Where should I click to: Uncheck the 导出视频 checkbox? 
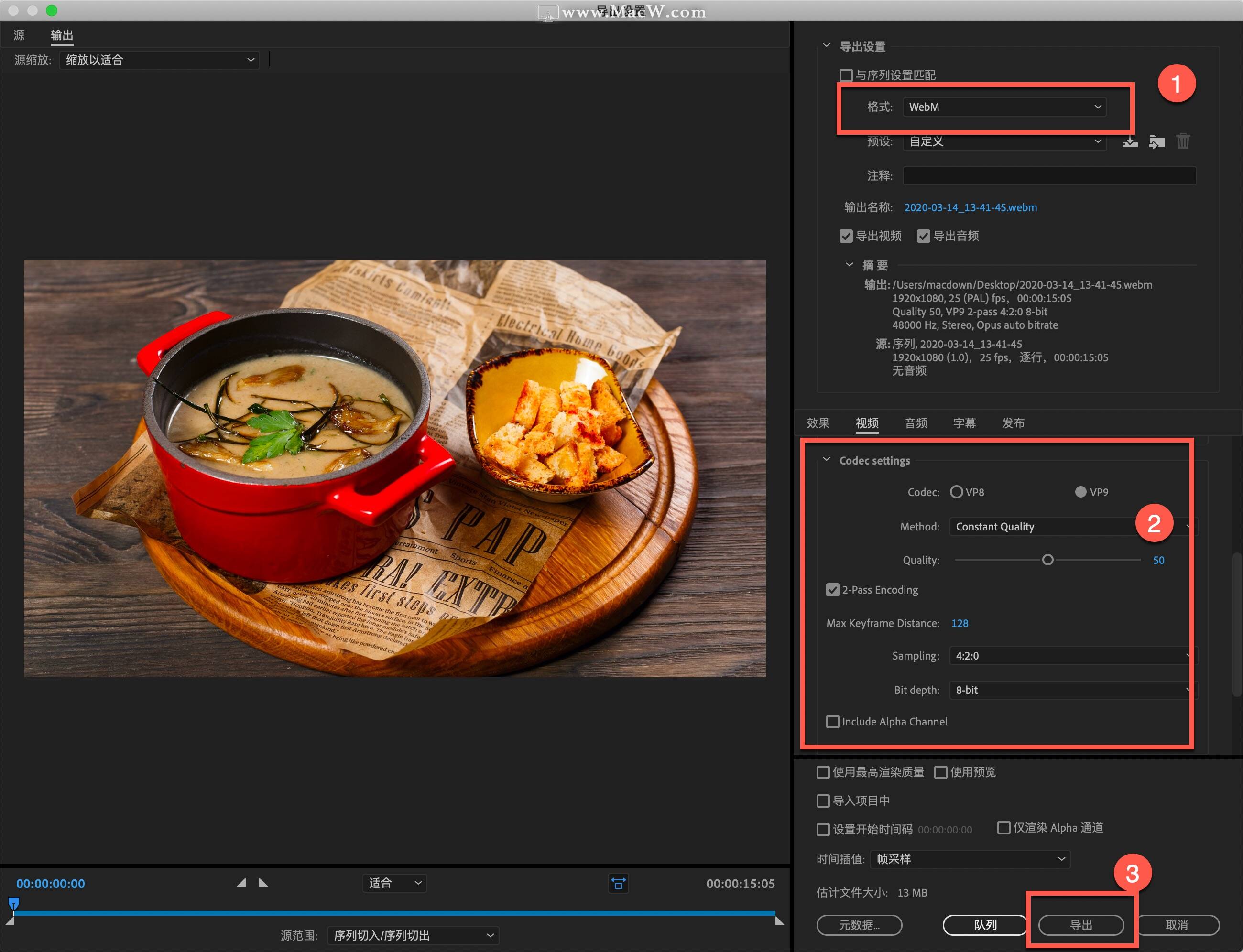click(846, 236)
